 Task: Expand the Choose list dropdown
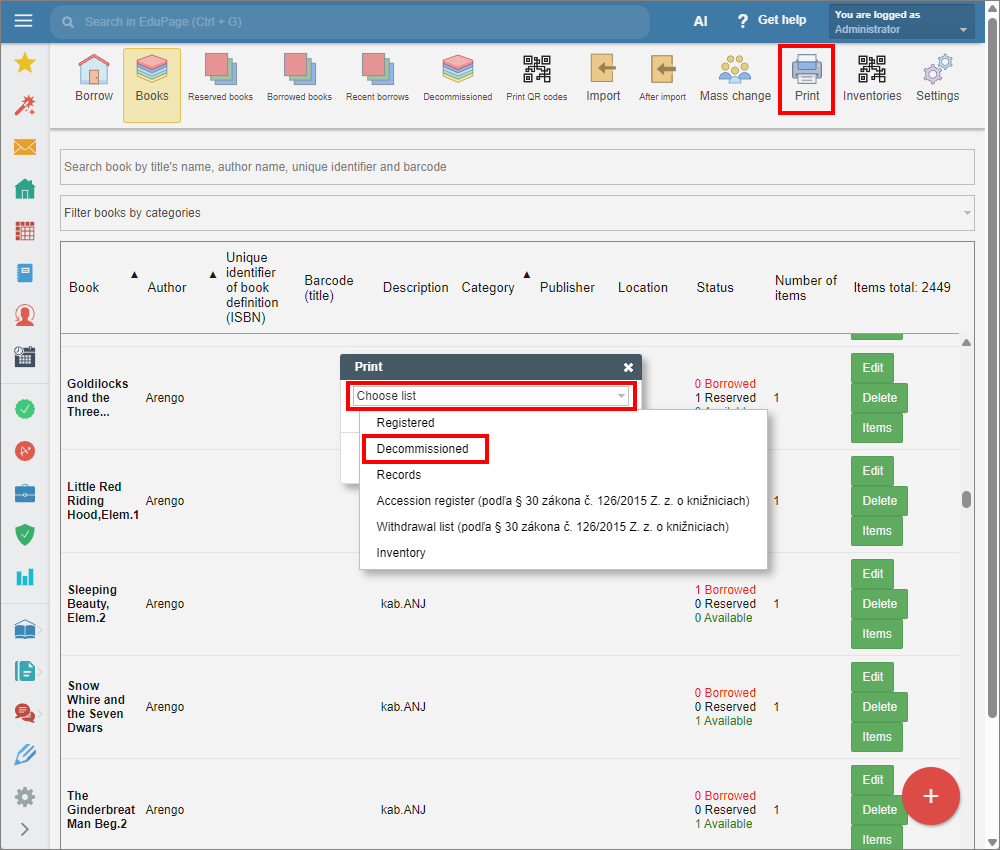tap(491, 396)
